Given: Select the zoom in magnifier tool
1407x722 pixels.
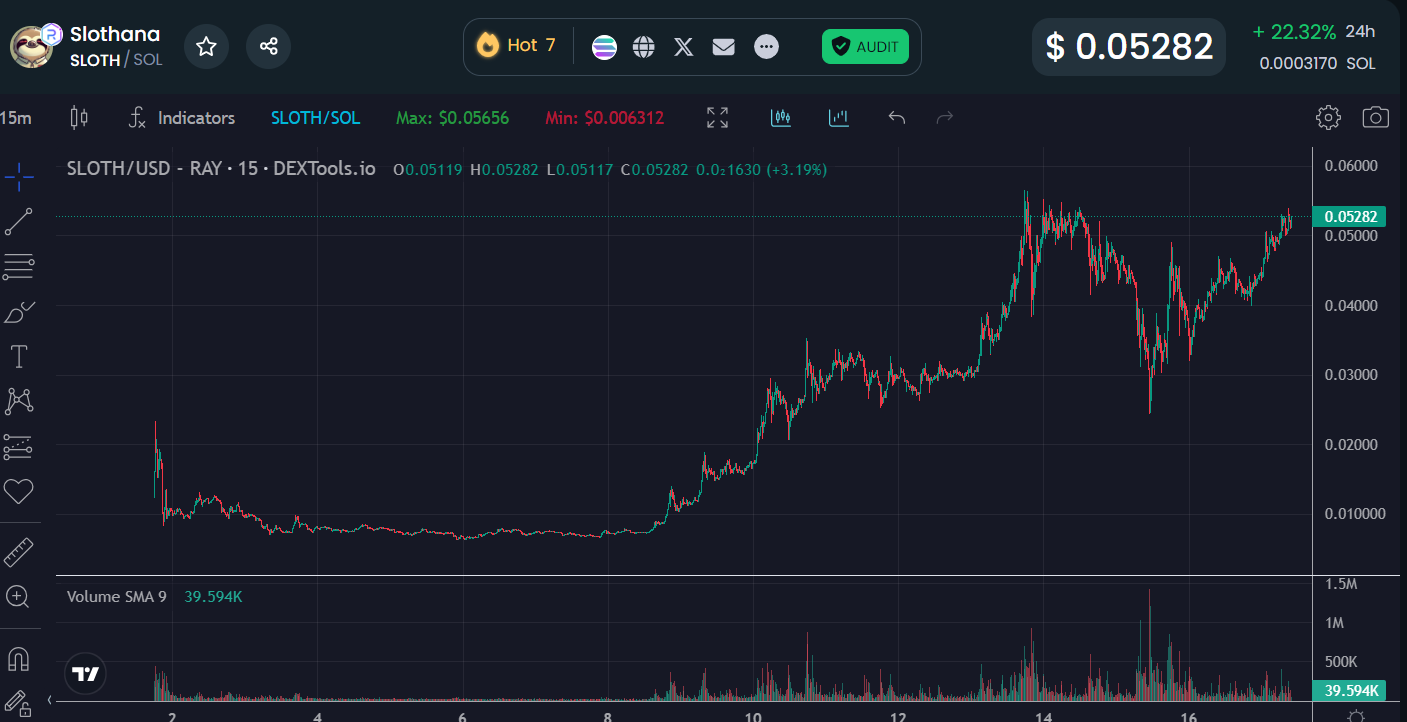Looking at the screenshot, I should point(18,597).
